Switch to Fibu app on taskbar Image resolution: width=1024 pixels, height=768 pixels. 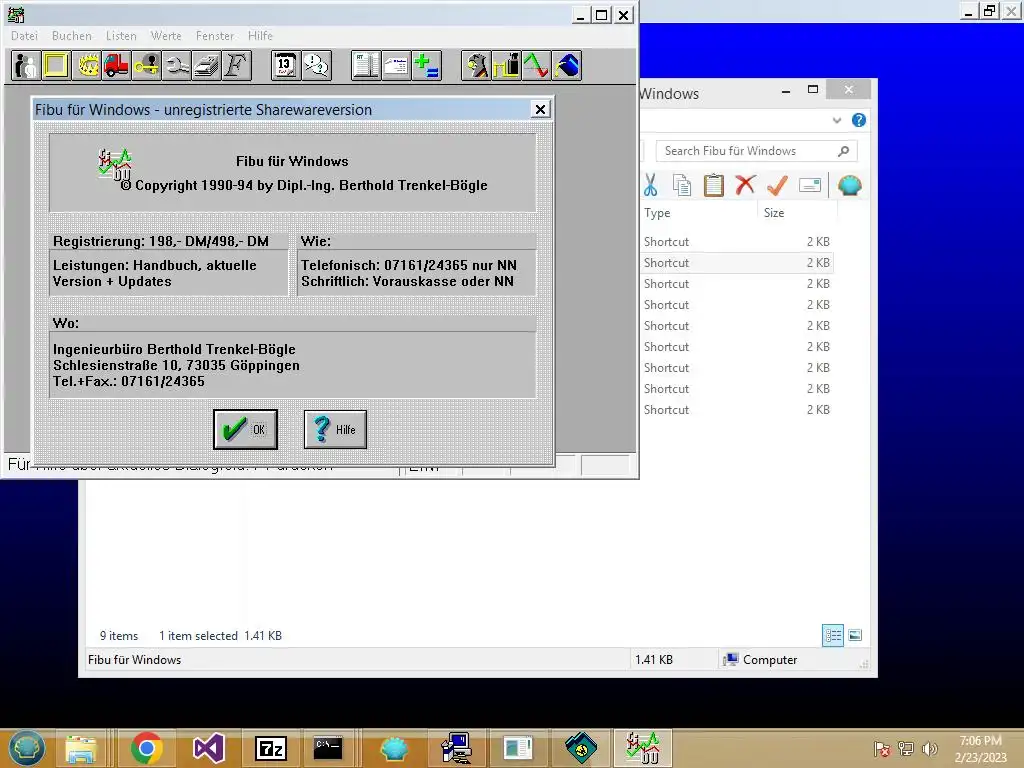click(643, 748)
